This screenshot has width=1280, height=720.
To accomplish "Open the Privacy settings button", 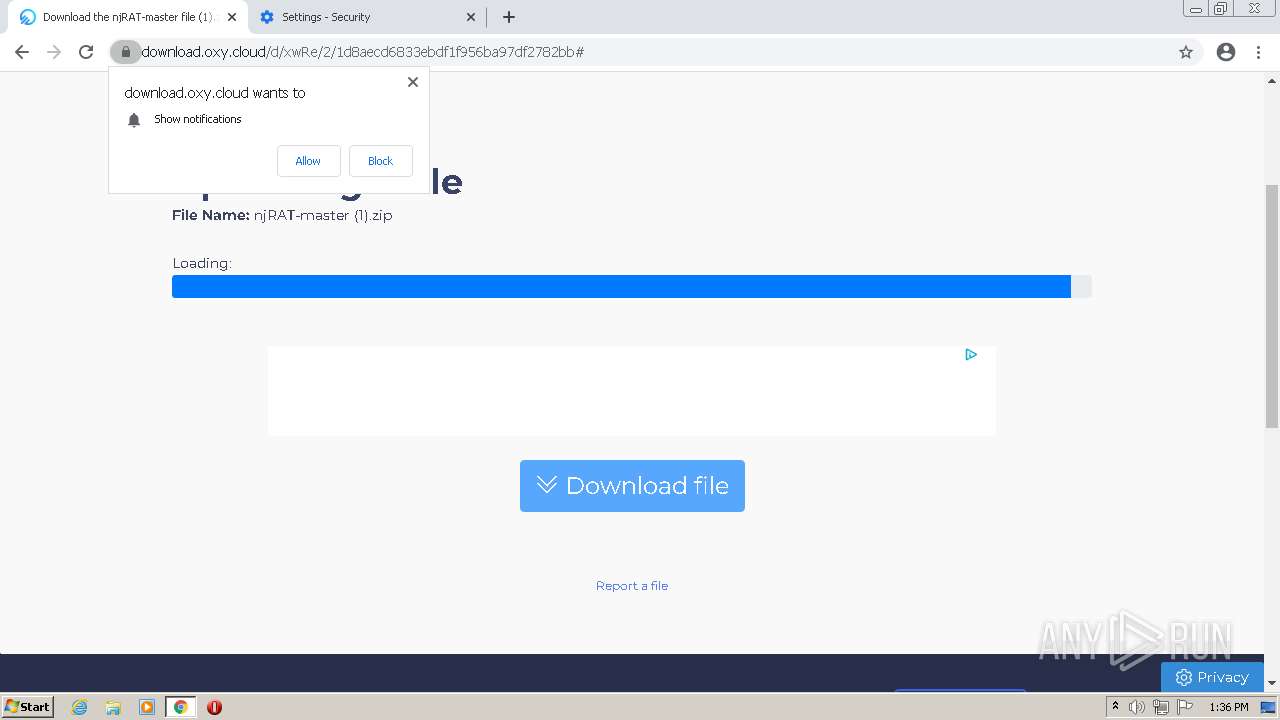I will [1212, 677].
